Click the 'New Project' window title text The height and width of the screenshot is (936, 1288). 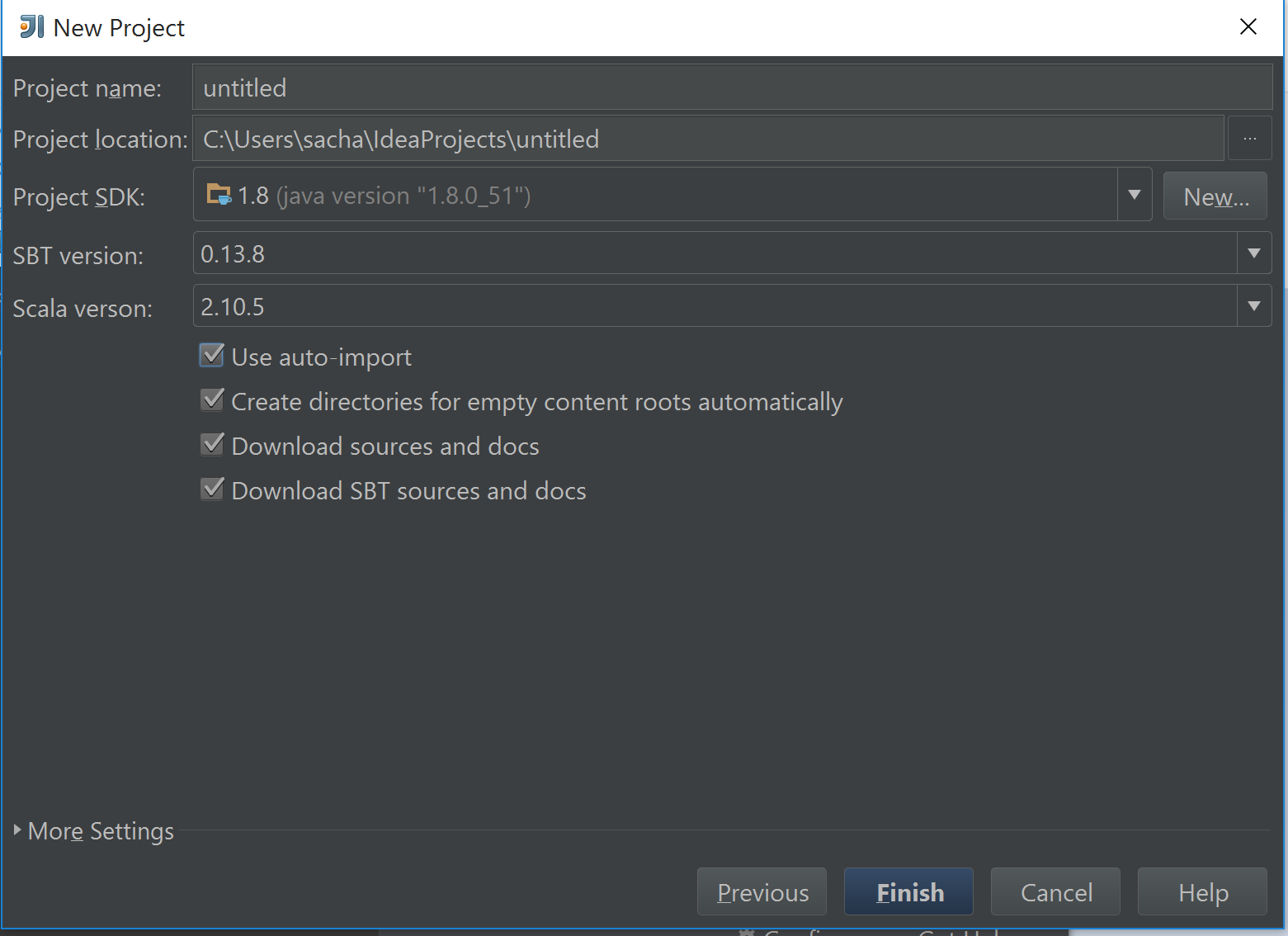[x=119, y=28]
